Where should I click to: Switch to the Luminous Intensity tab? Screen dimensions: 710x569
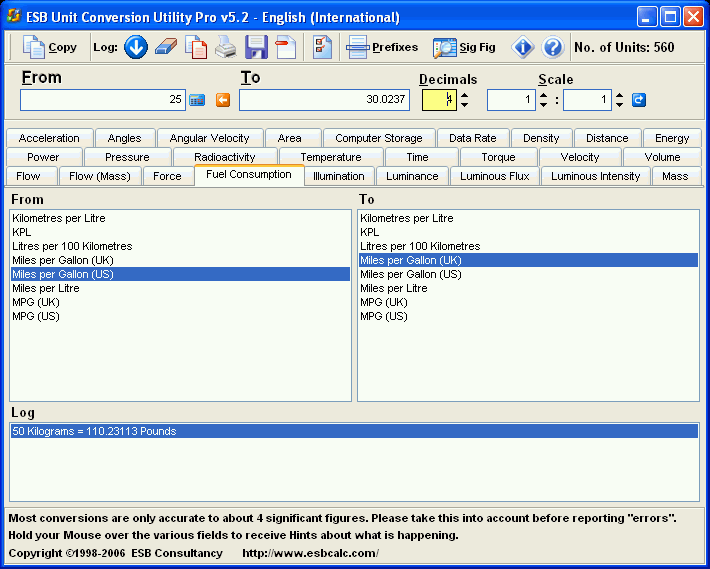[595, 176]
